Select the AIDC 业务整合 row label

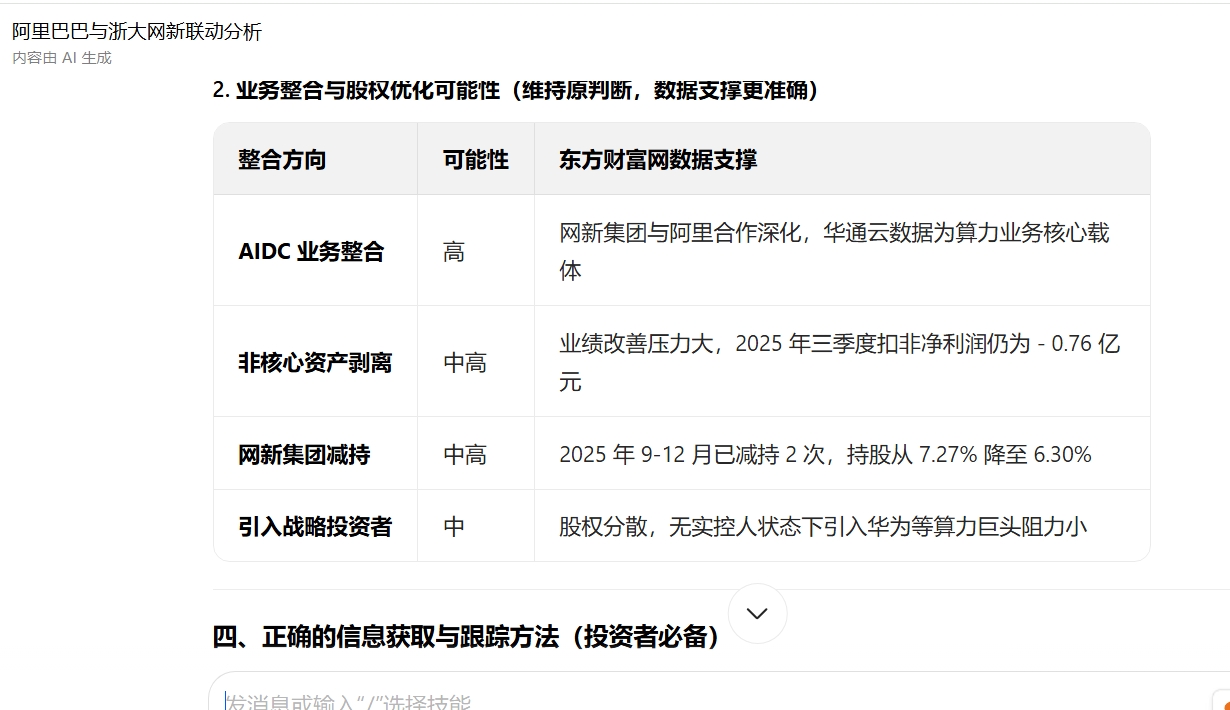tap(311, 252)
